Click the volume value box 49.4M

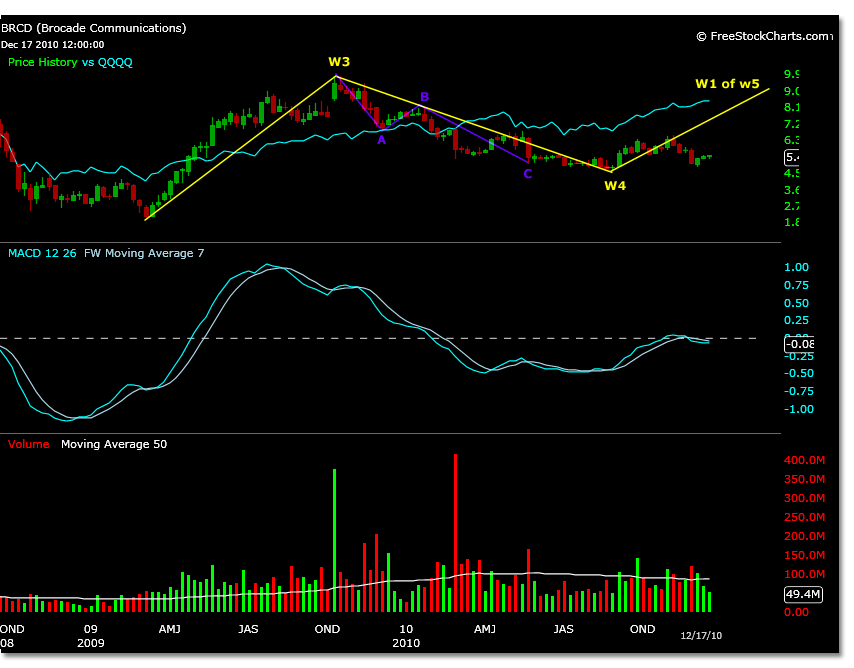tap(799, 594)
